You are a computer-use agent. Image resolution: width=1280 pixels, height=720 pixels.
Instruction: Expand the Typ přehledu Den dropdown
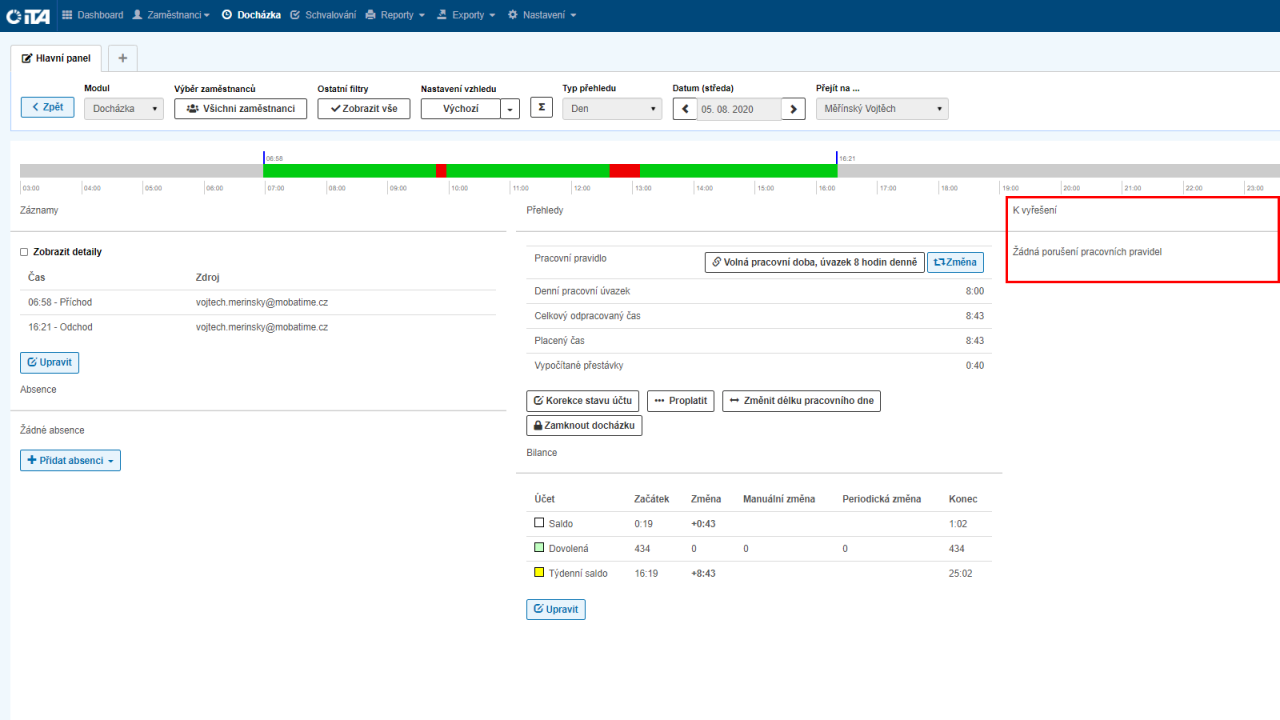612,109
